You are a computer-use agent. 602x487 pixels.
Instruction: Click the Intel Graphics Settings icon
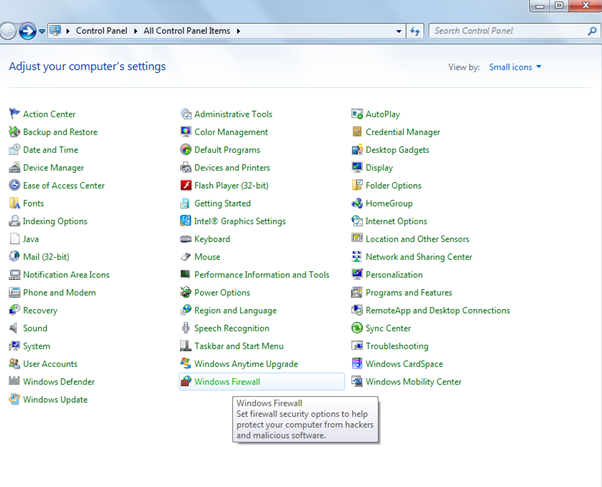[x=186, y=221]
